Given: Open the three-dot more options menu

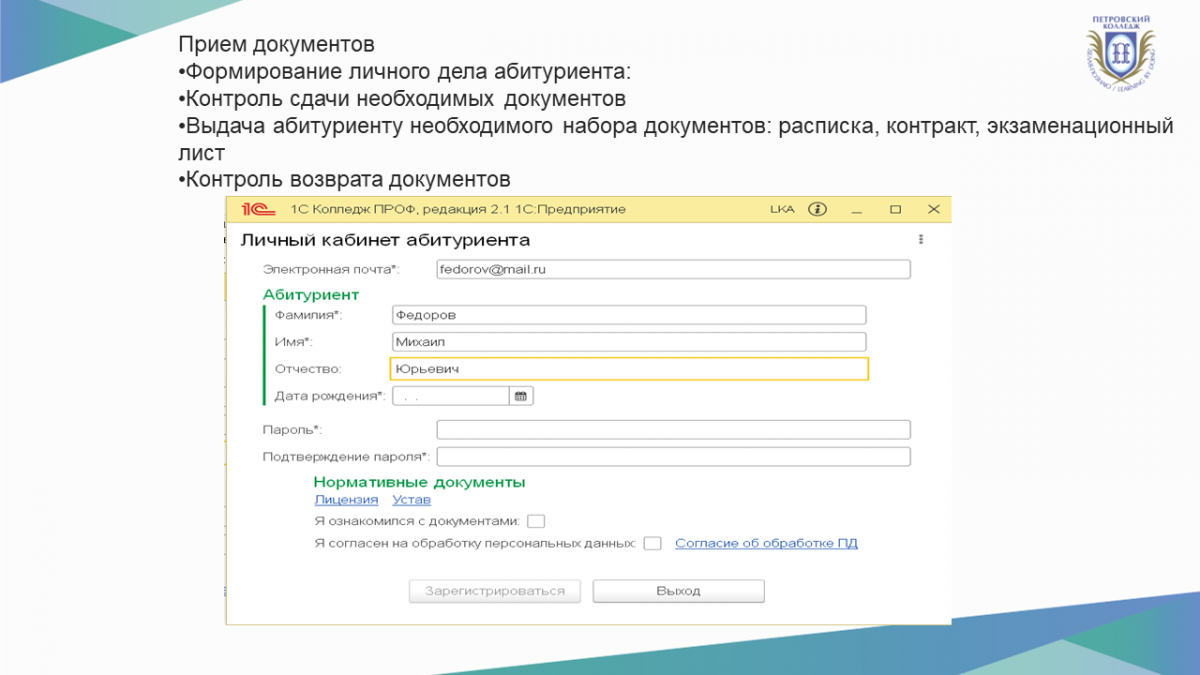Looking at the screenshot, I should (920, 240).
